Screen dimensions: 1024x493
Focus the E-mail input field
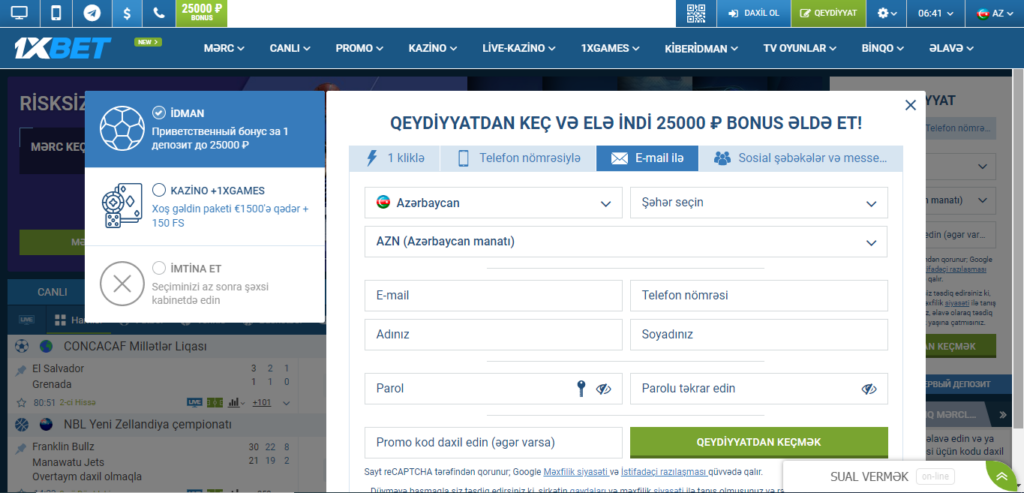pos(494,296)
